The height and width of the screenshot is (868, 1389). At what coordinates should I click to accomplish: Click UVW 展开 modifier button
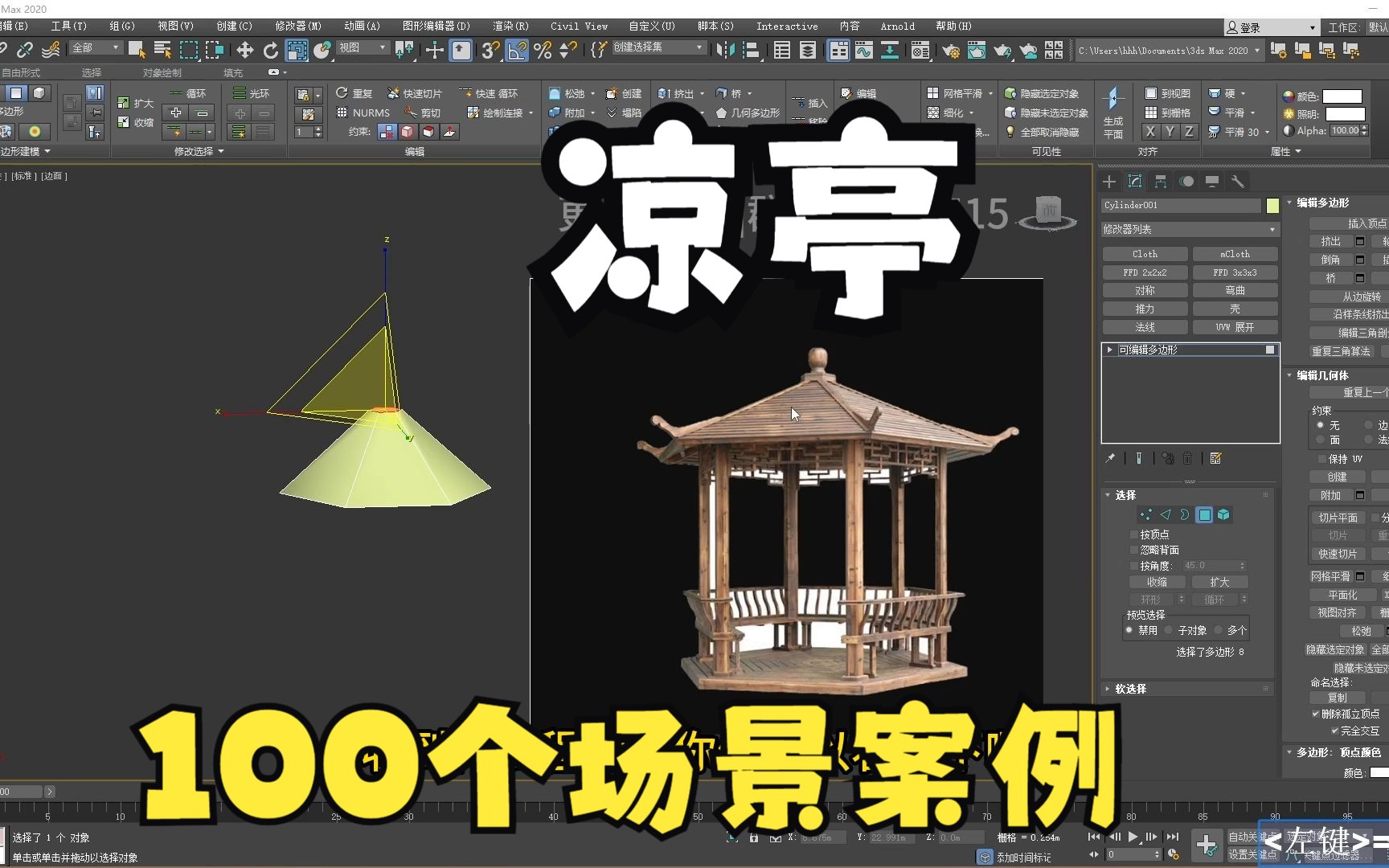tap(1235, 327)
